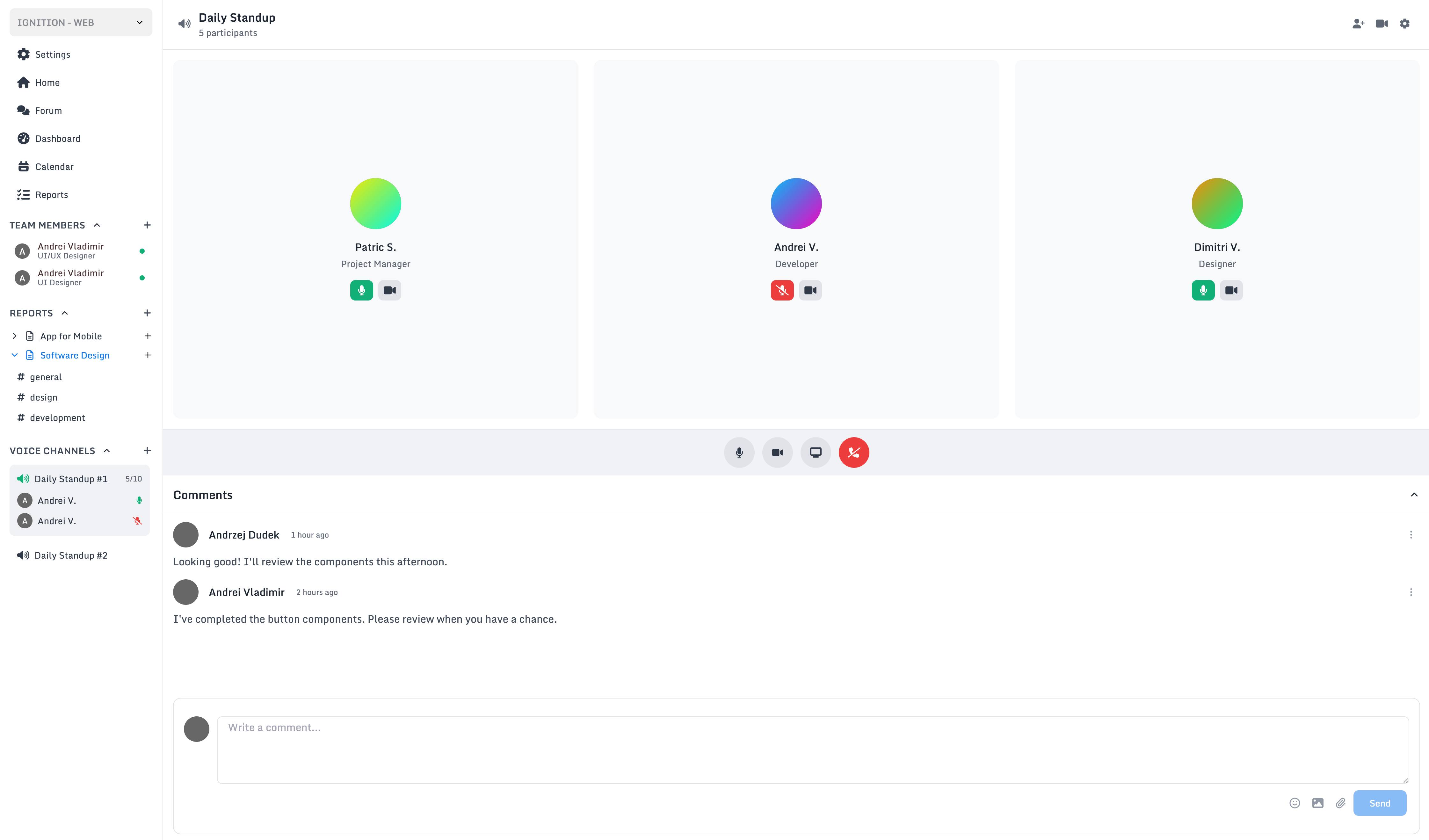The width and height of the screenshot is (1429, 840).
Task: Click the emoji icon in comment box
Action: 1295,803
